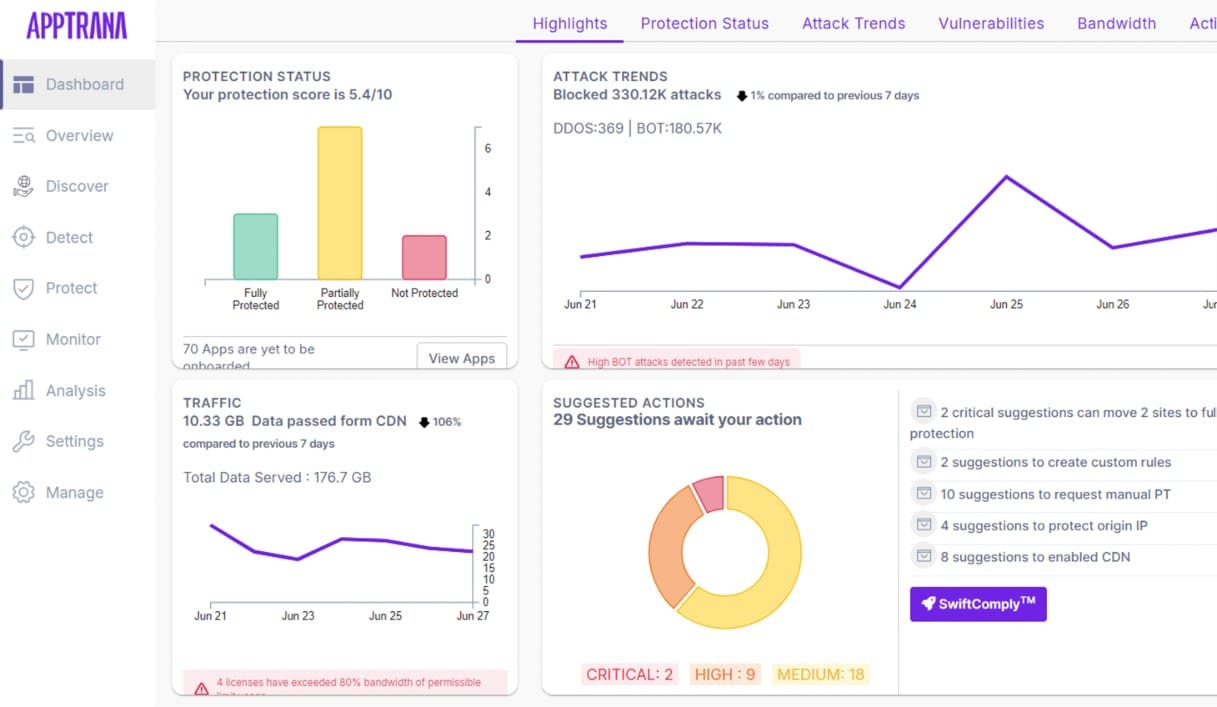Click 'Blocked 330.12K attacks' heading
The width and height of the screenshot is (1217, 707).
click(x=637, y=95)
